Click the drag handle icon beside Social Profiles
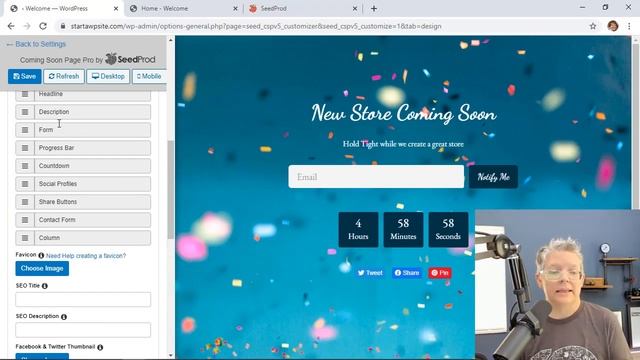Viewport: 640px width, 360px height. pyautogui.click(x=25, y=184)
